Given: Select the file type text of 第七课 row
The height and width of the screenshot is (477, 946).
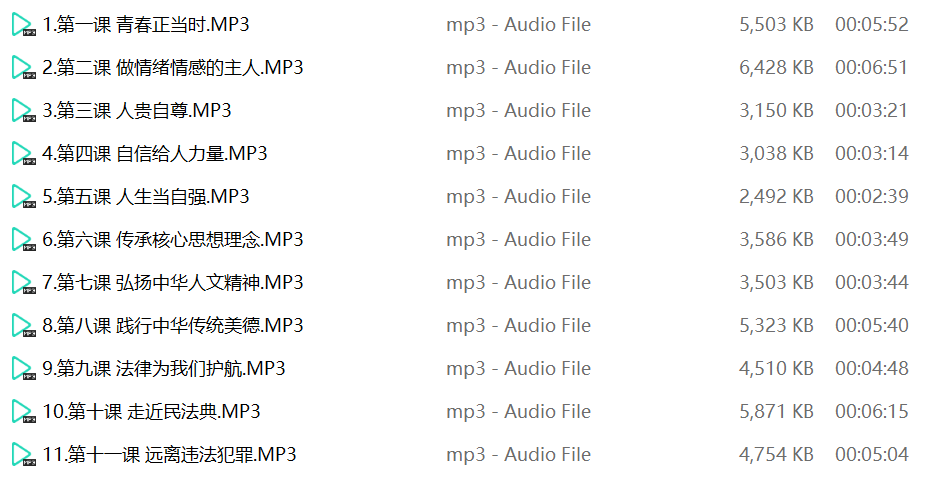Looking at the screenshot, I should pyautogui.click(x=518, y=283).
